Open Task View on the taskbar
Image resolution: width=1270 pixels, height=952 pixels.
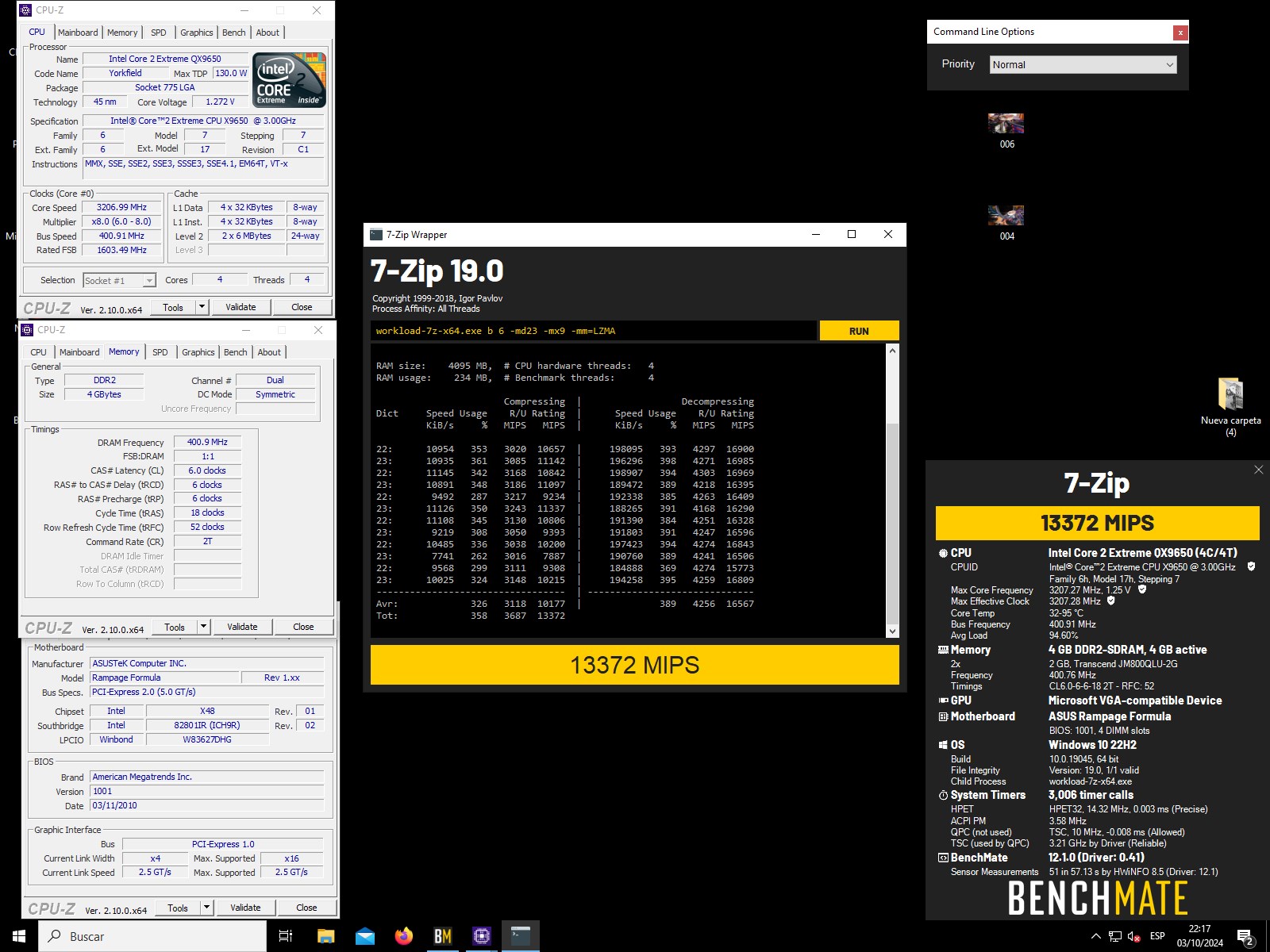[x=286, y=936]
